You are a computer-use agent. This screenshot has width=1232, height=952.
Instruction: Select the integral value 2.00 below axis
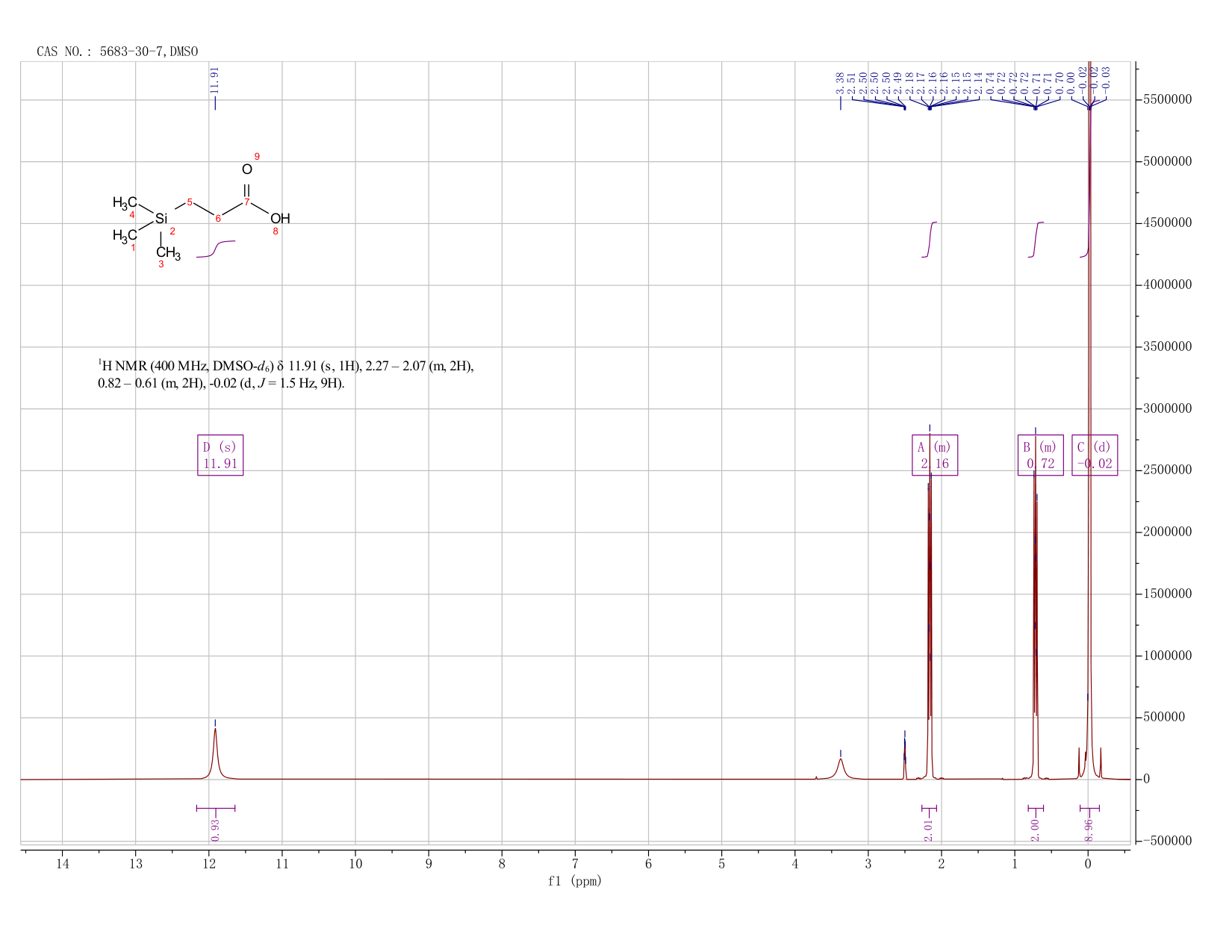coord(1035,830)
